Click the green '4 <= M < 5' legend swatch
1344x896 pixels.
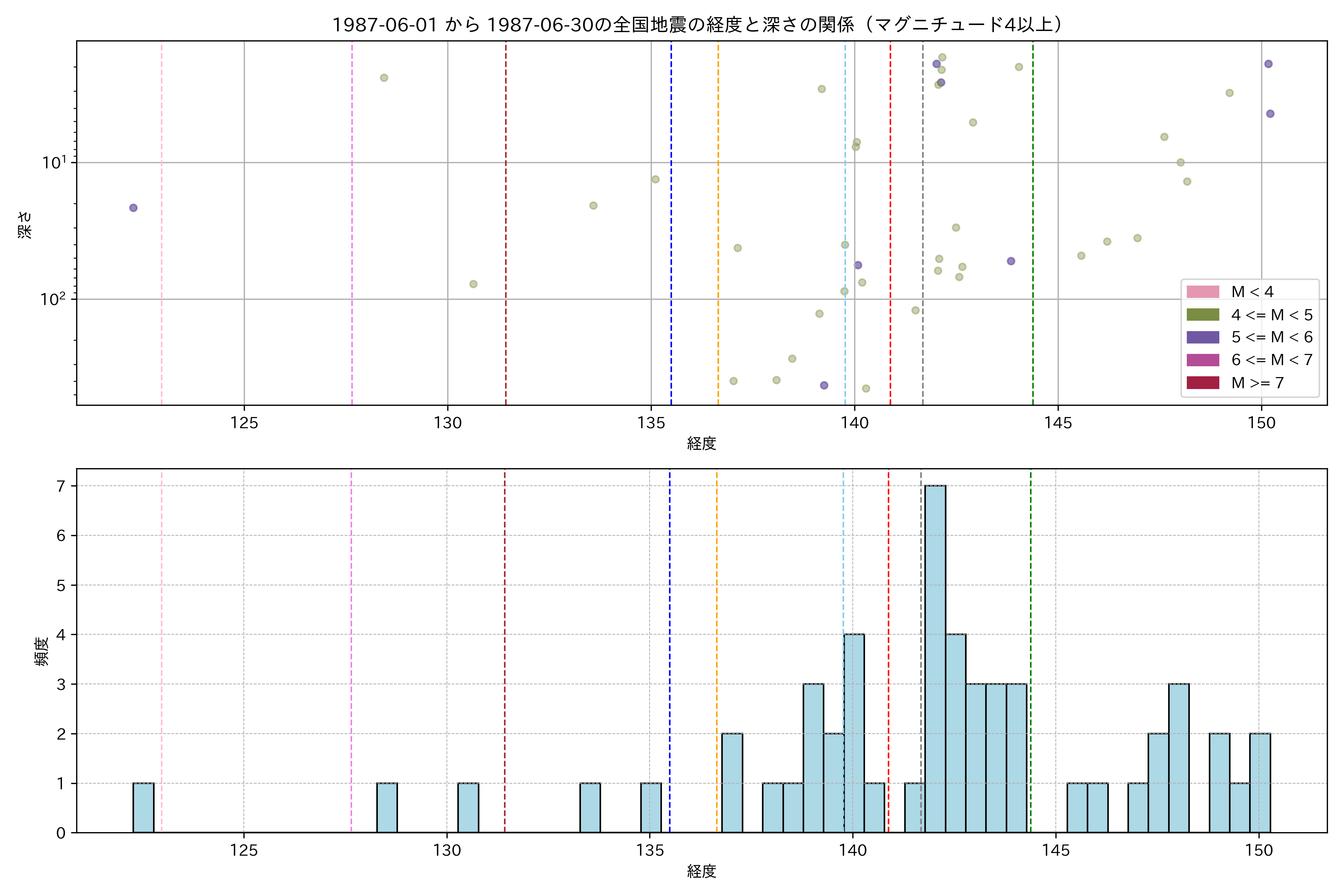[x=1202, y=315]
